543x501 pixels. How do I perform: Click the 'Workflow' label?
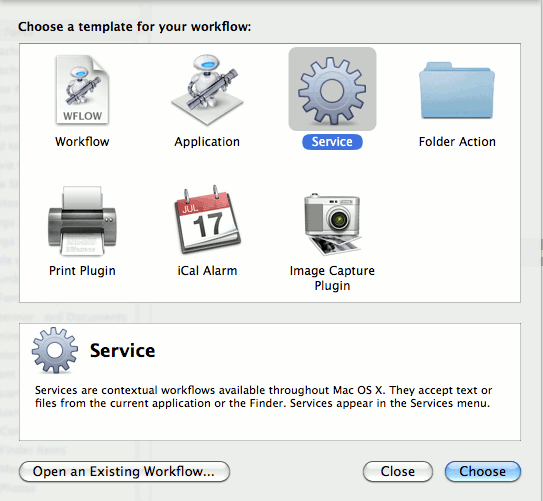82,142
